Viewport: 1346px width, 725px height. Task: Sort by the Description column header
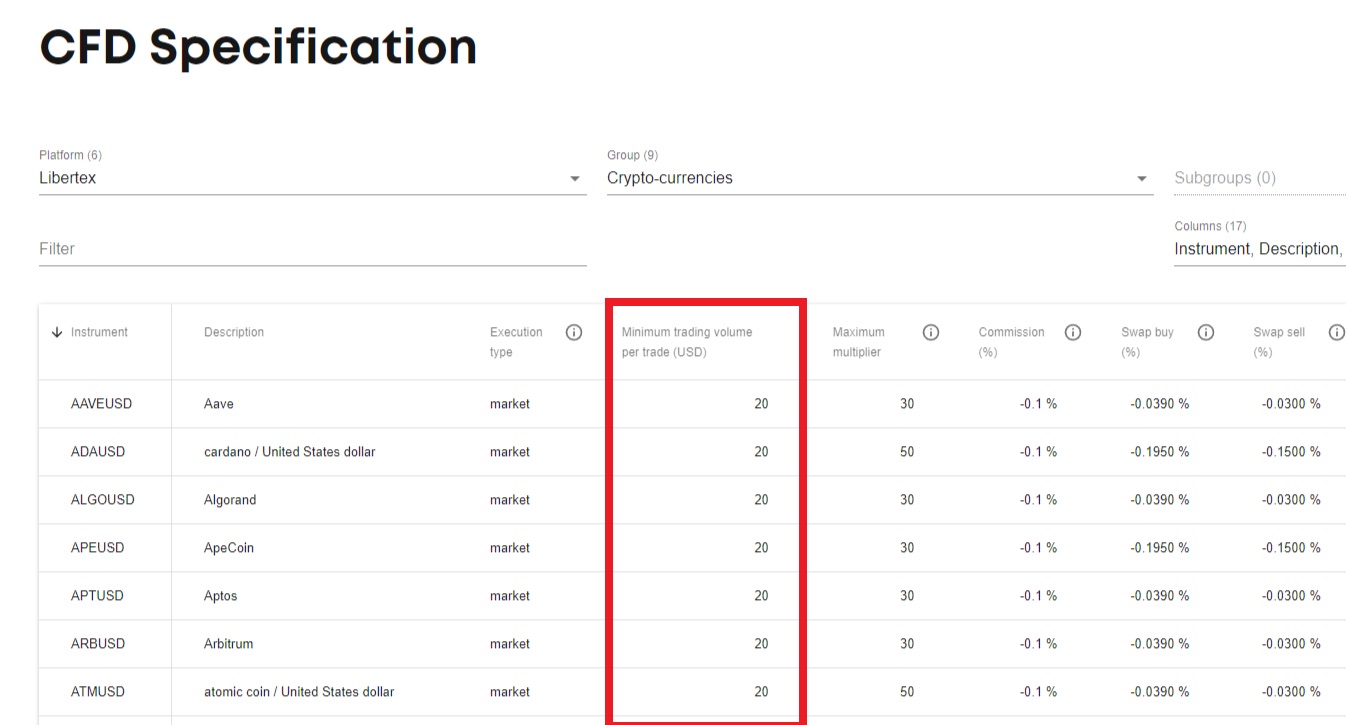click(x=234, y=332)
